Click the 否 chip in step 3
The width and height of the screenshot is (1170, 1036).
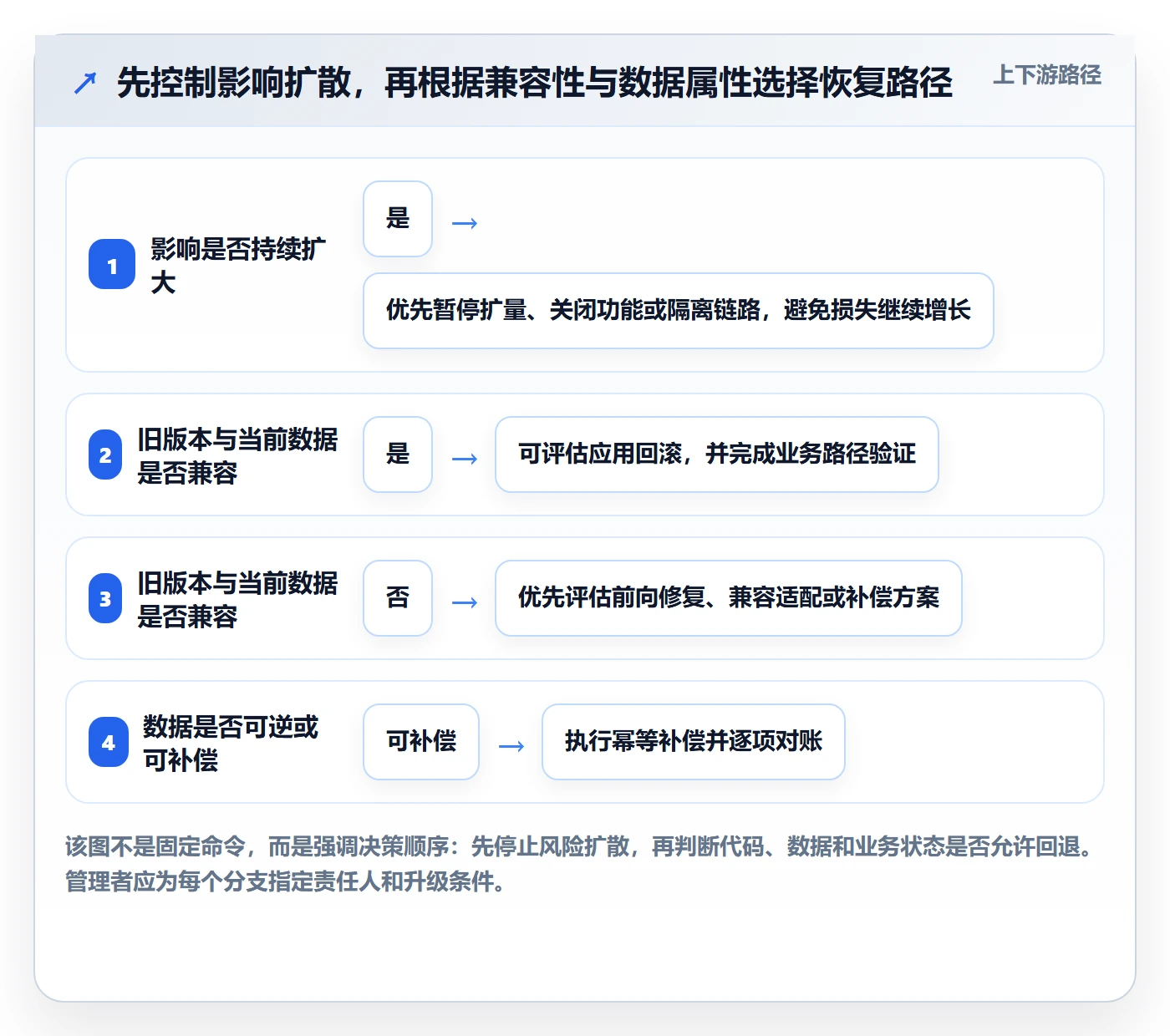pos(398,598)
